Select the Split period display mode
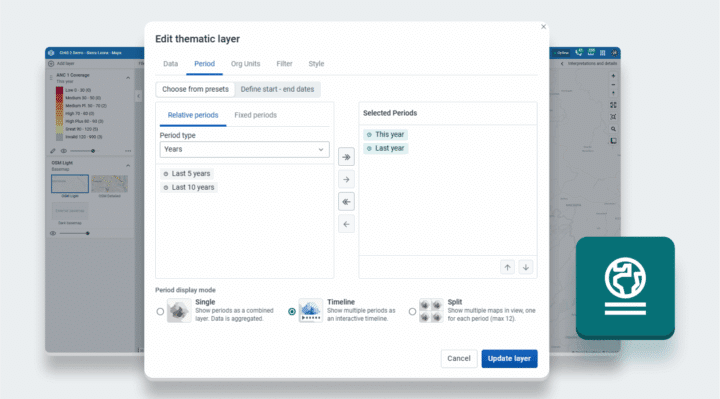Image resolution: width=720 pixels, height=399 pixels. 412,311
